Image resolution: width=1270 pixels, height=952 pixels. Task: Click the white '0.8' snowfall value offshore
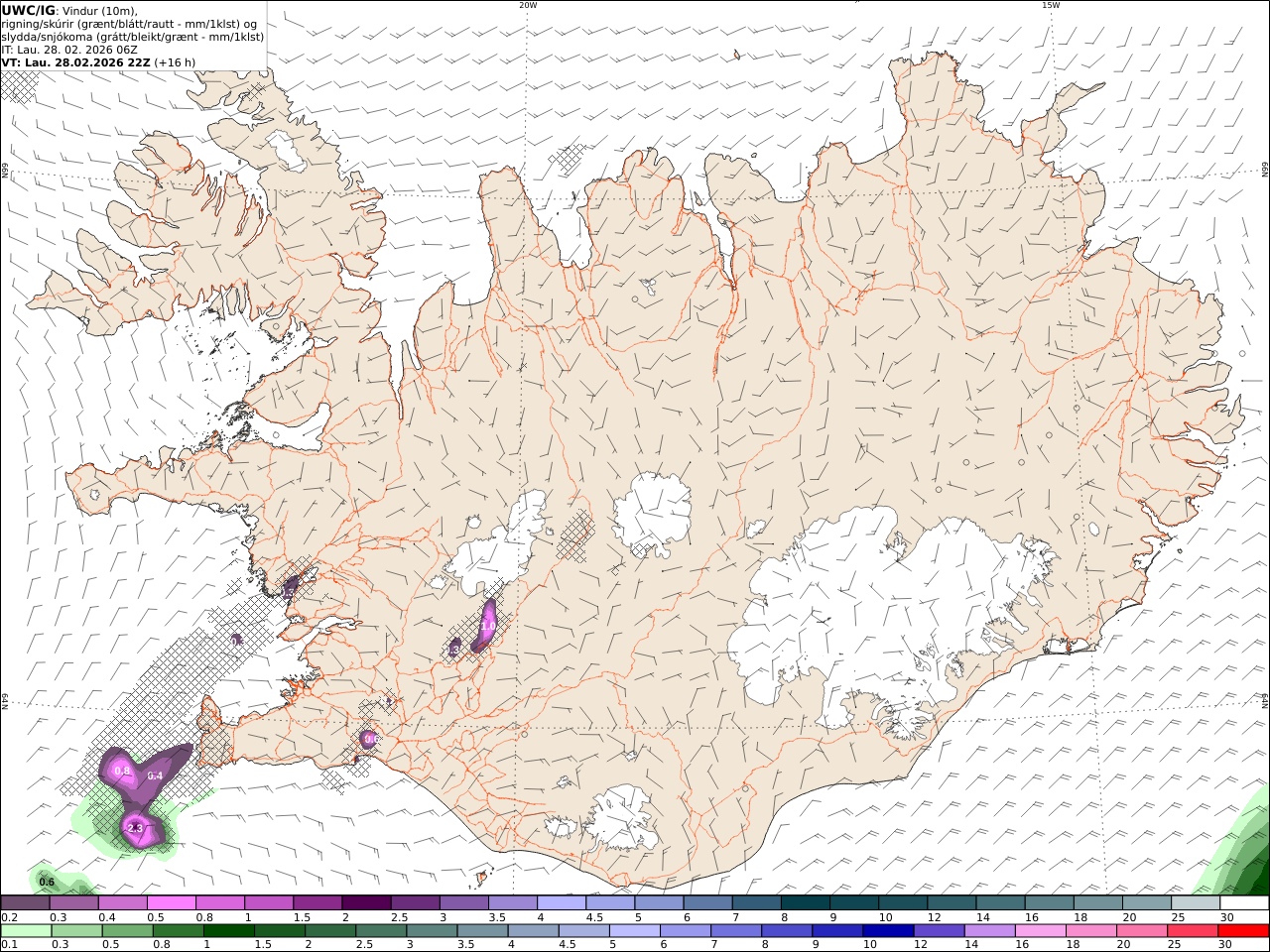123,771
